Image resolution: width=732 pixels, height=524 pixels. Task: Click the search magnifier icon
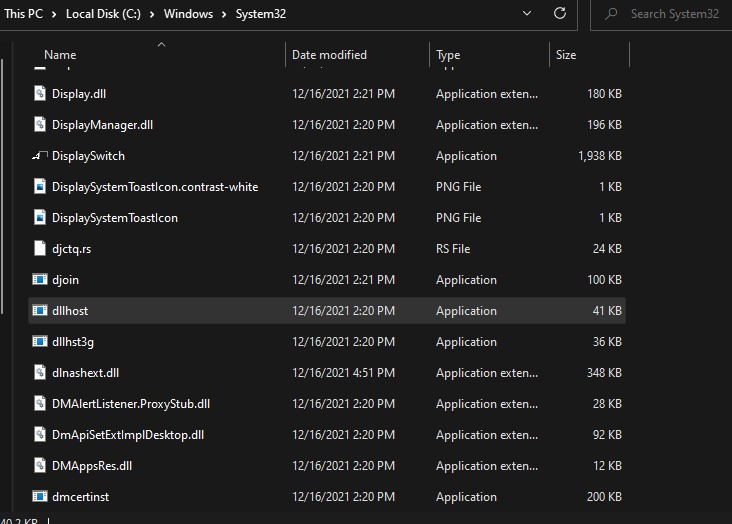(x=610, y=14)
